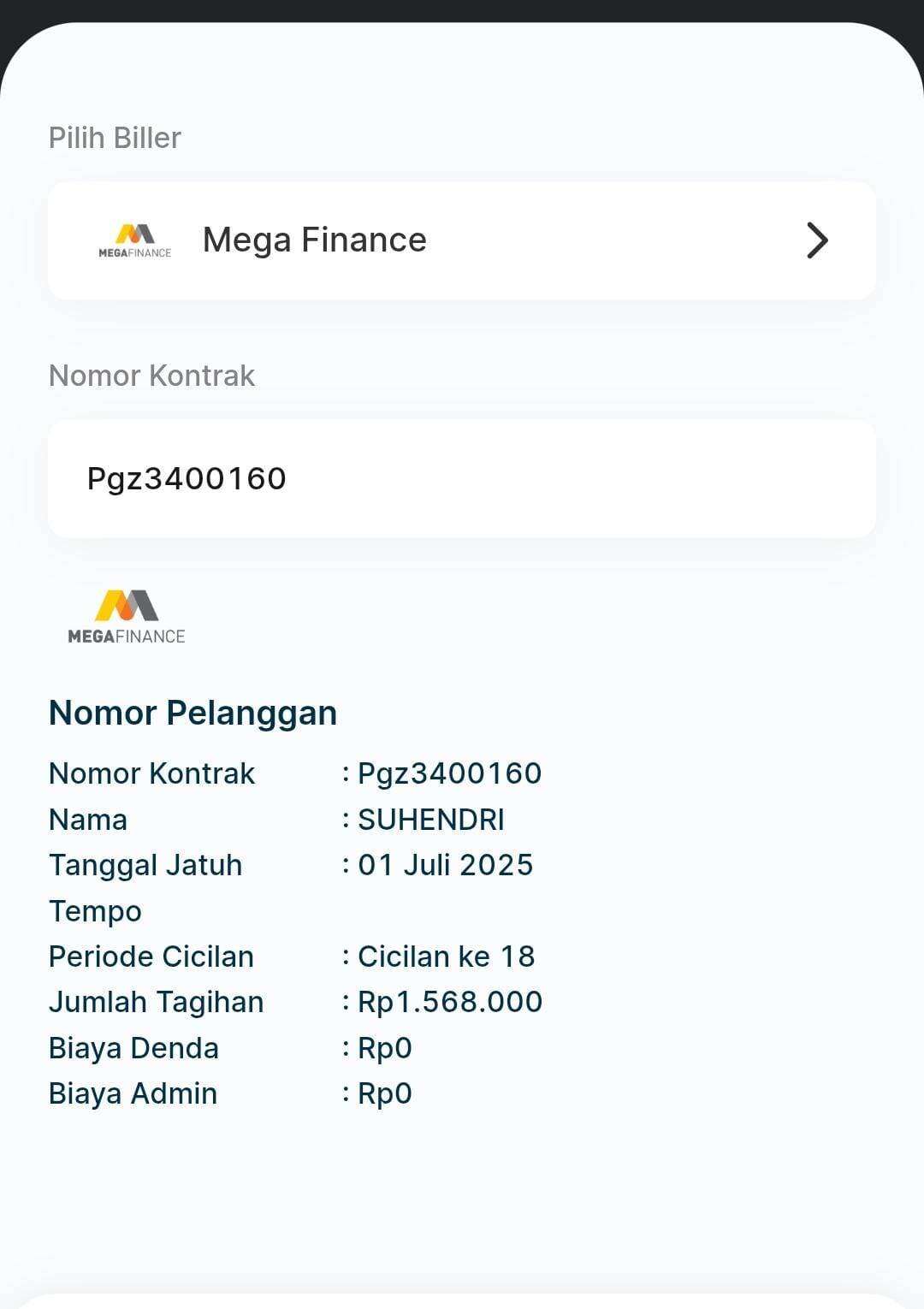
Task: Click the Mega Finance logo above Nomor Pelanggan
Action: pyautogui.click(x=127, y=617)
